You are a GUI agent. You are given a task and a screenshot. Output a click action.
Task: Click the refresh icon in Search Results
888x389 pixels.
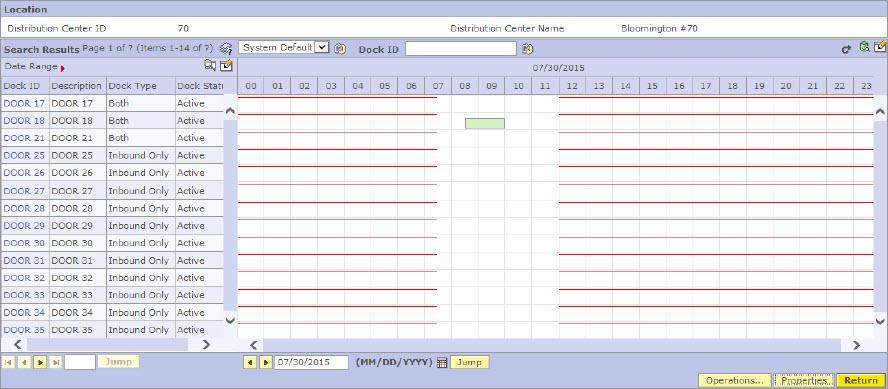[x=846, y=50]
